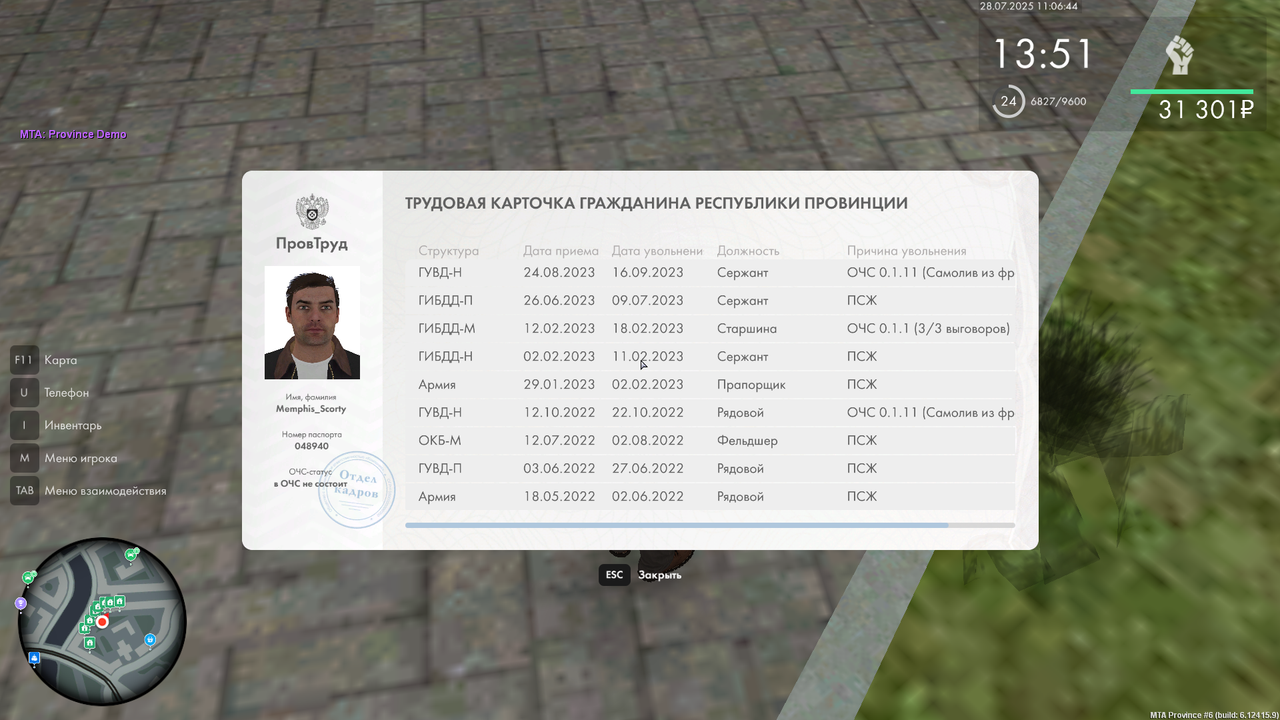1280x720 pixels.
Task: Click the Дата приема column header
Action: point(561,251)
